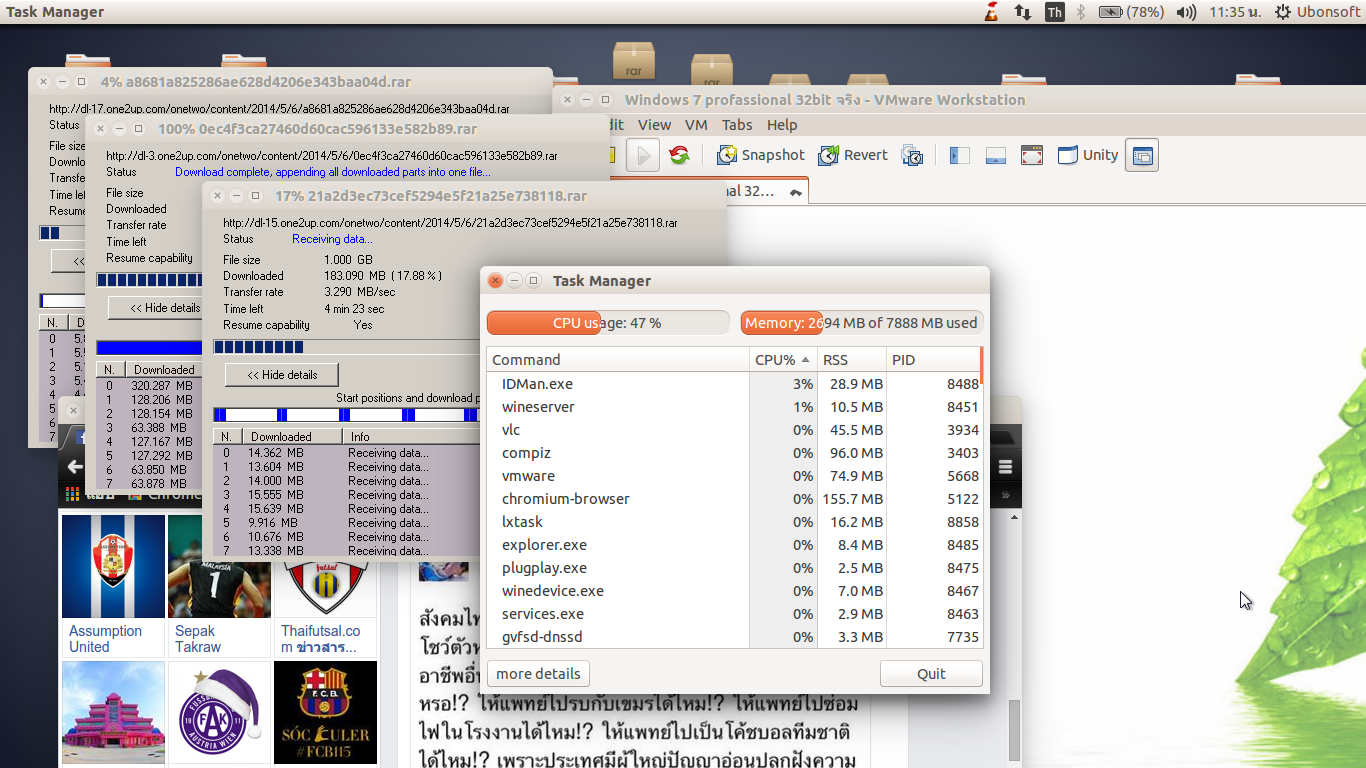
Task: Take a VMware Snapshot
Action: click(761, 155)
